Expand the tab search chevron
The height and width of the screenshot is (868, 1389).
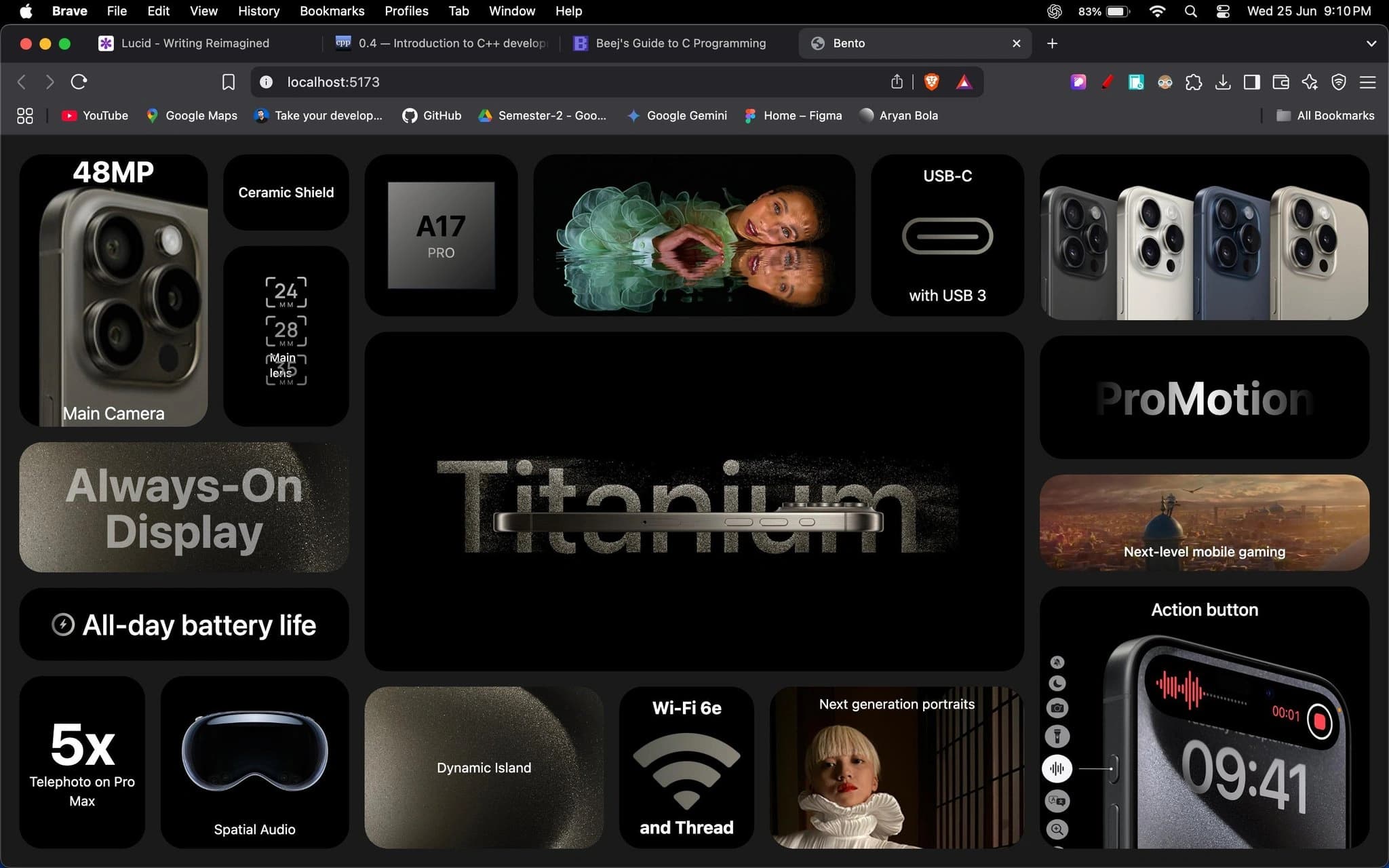pos(1371,43)
